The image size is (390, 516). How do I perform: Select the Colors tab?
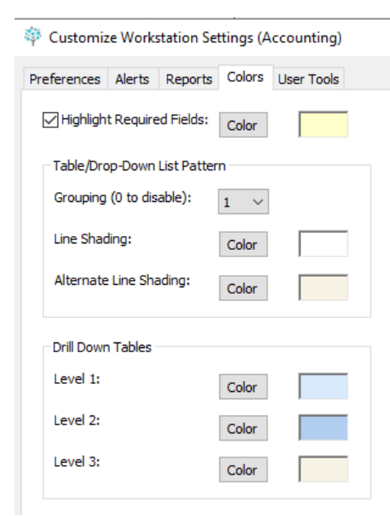point(245,77)
